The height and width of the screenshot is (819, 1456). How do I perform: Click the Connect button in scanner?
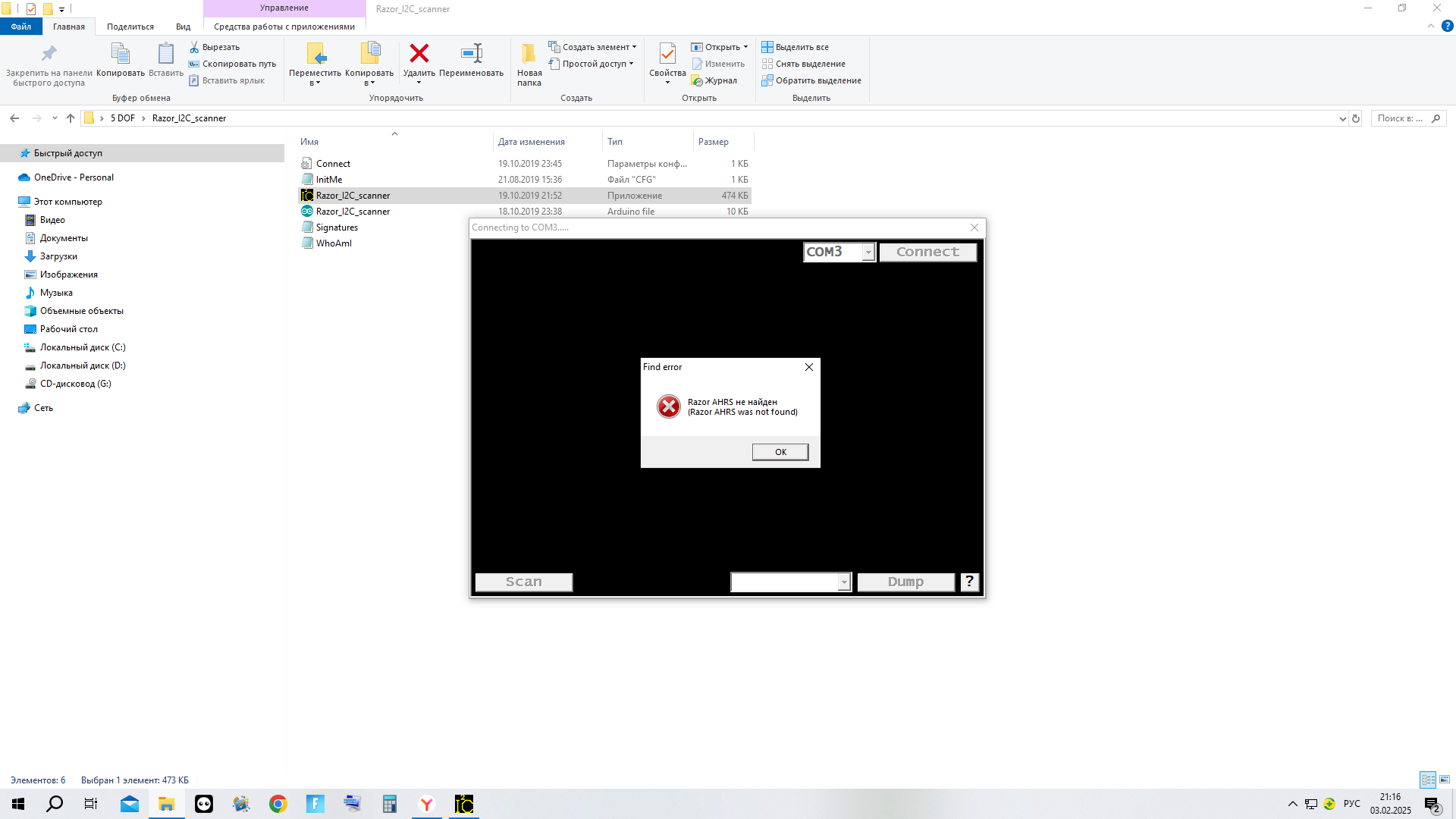[927, 252]
